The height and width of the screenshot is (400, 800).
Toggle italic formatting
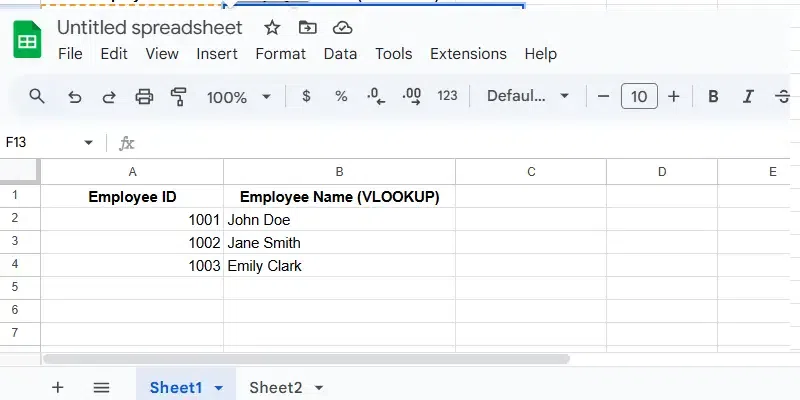[748, 96]
